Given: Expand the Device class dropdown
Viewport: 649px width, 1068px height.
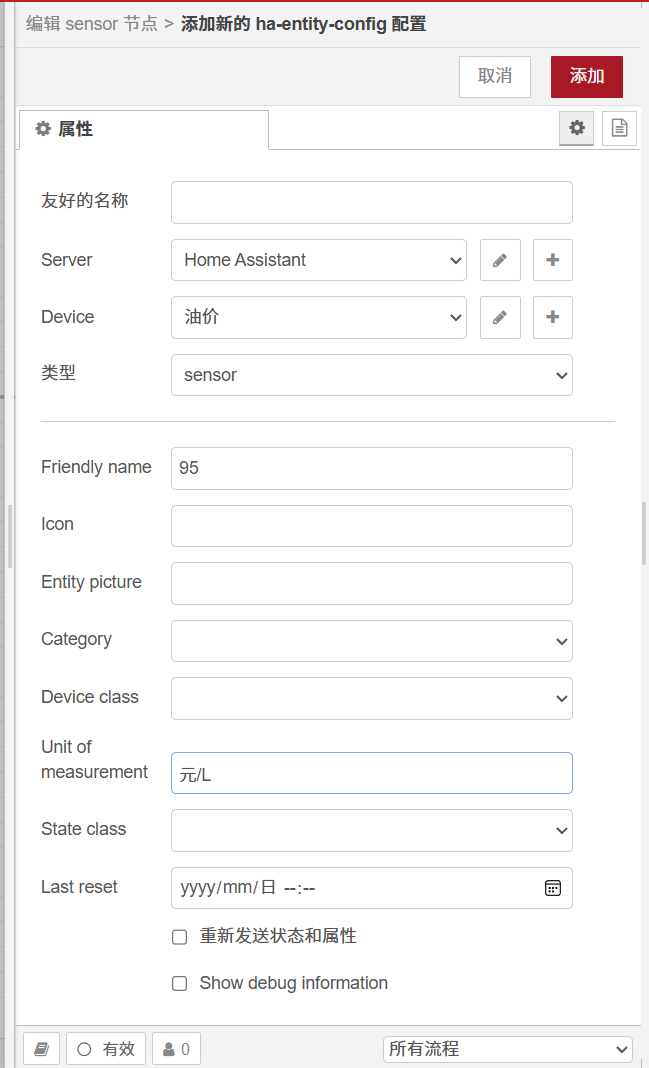Looking at the screenshot, I should pos(372,698).
